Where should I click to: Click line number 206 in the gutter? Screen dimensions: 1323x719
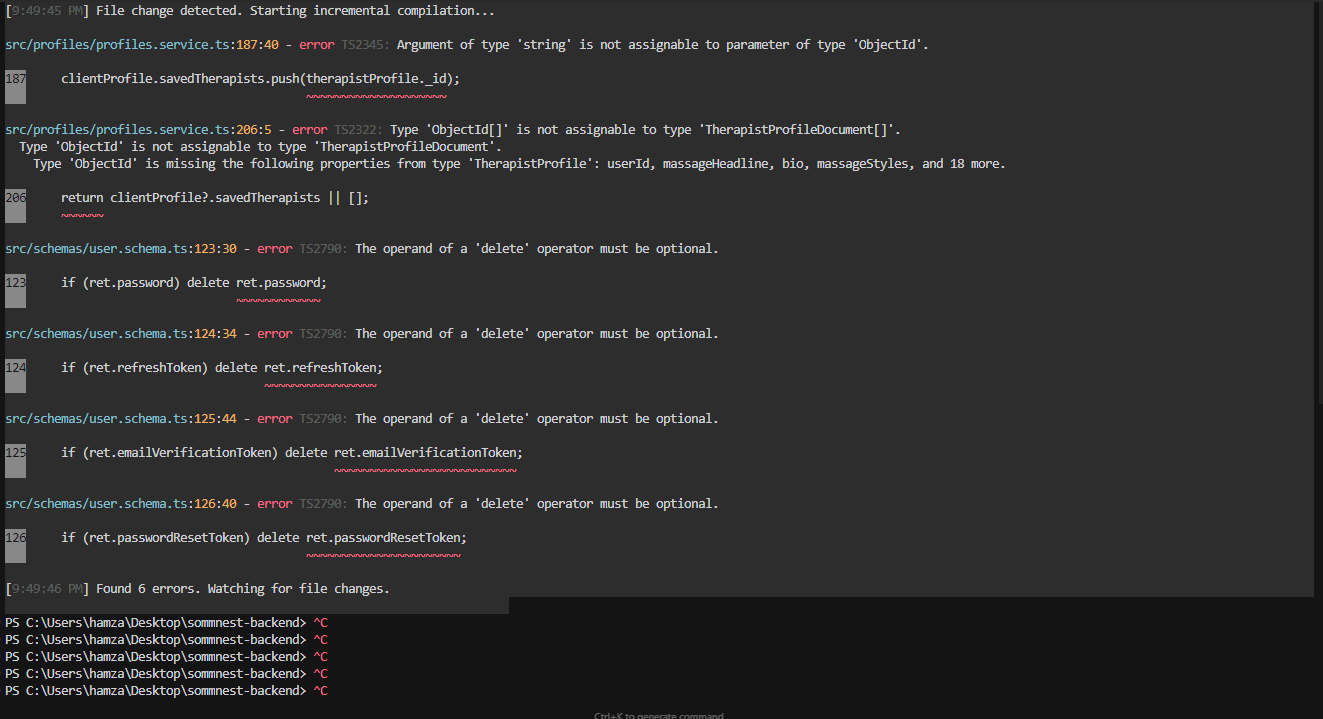coord(16,198)
